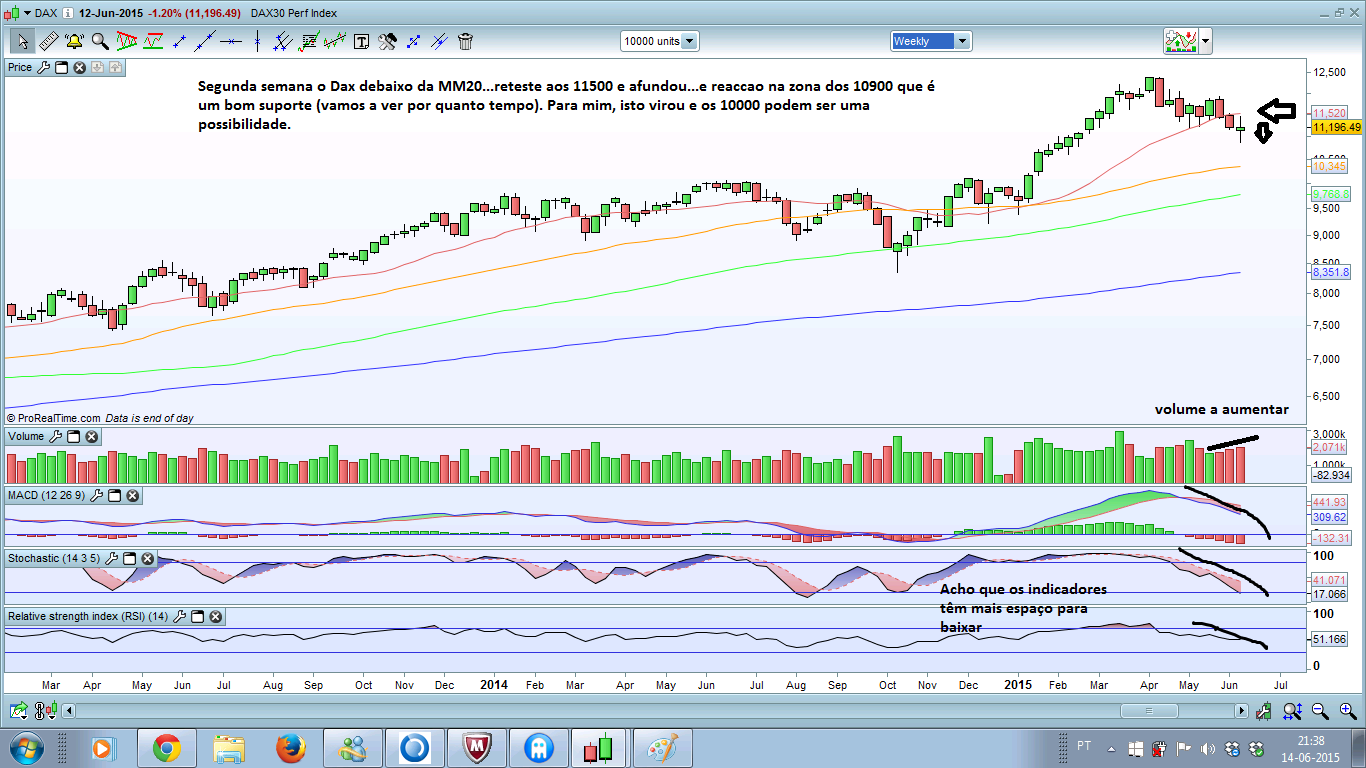Click the scrollbar left arrow
The image size is (1366, 768).
tap(68, 710)
